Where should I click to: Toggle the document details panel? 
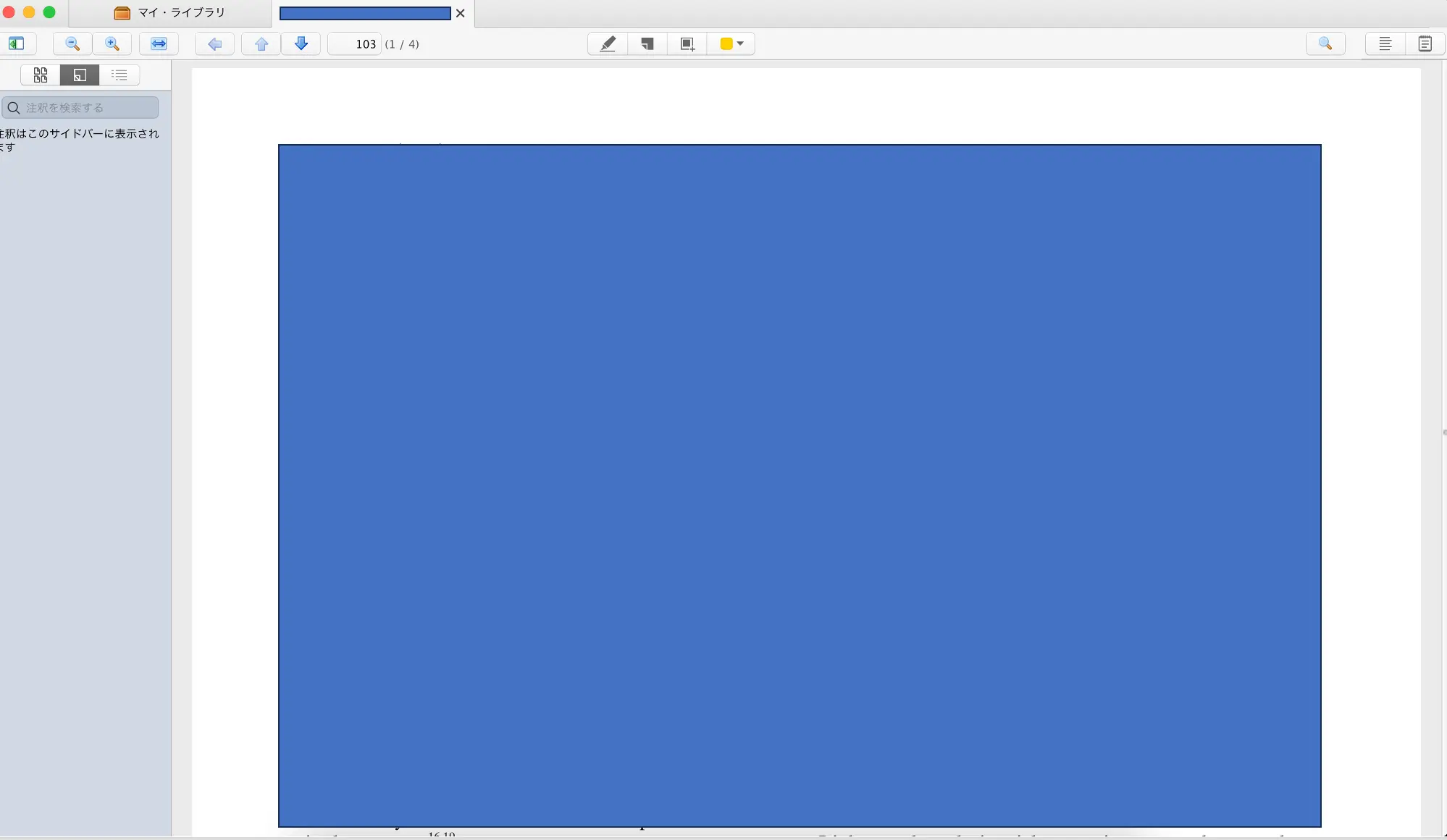coord(1385,44)
